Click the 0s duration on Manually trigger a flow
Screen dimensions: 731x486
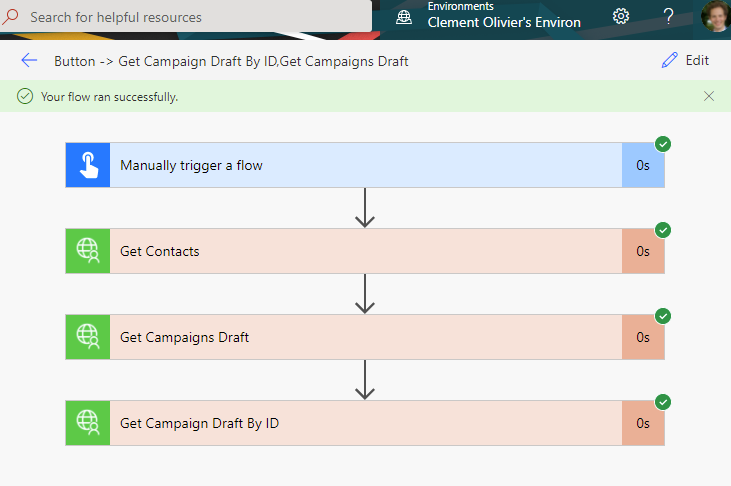point(643,166)
